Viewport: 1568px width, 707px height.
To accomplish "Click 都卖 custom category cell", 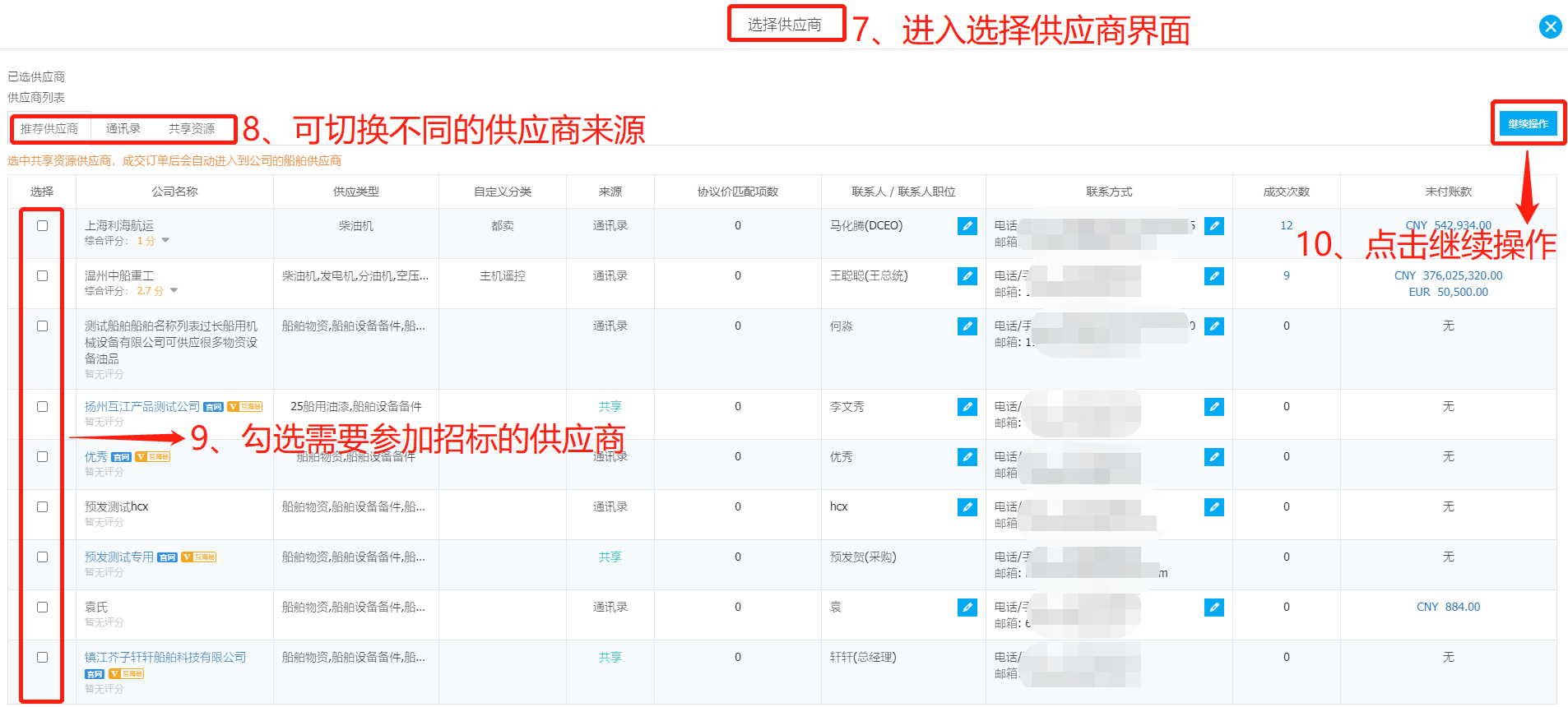I will pos(503,226).
